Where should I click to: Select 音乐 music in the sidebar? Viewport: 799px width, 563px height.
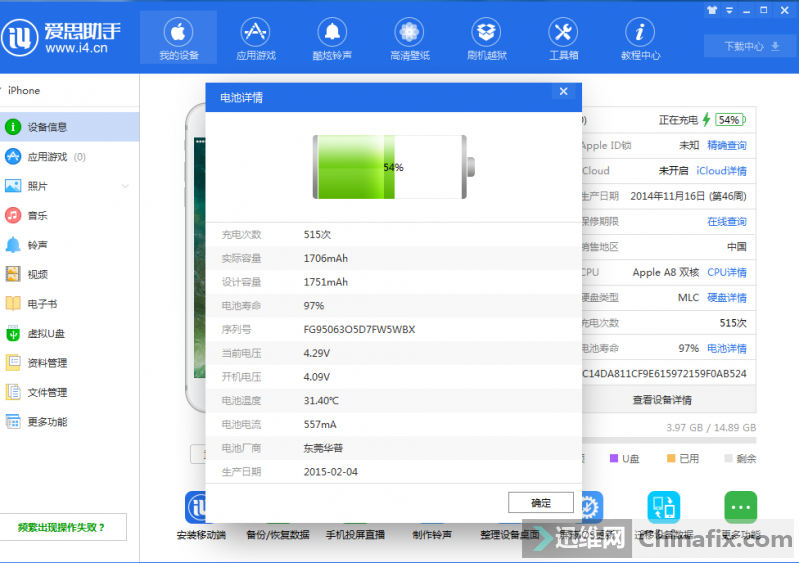[69, 216]
